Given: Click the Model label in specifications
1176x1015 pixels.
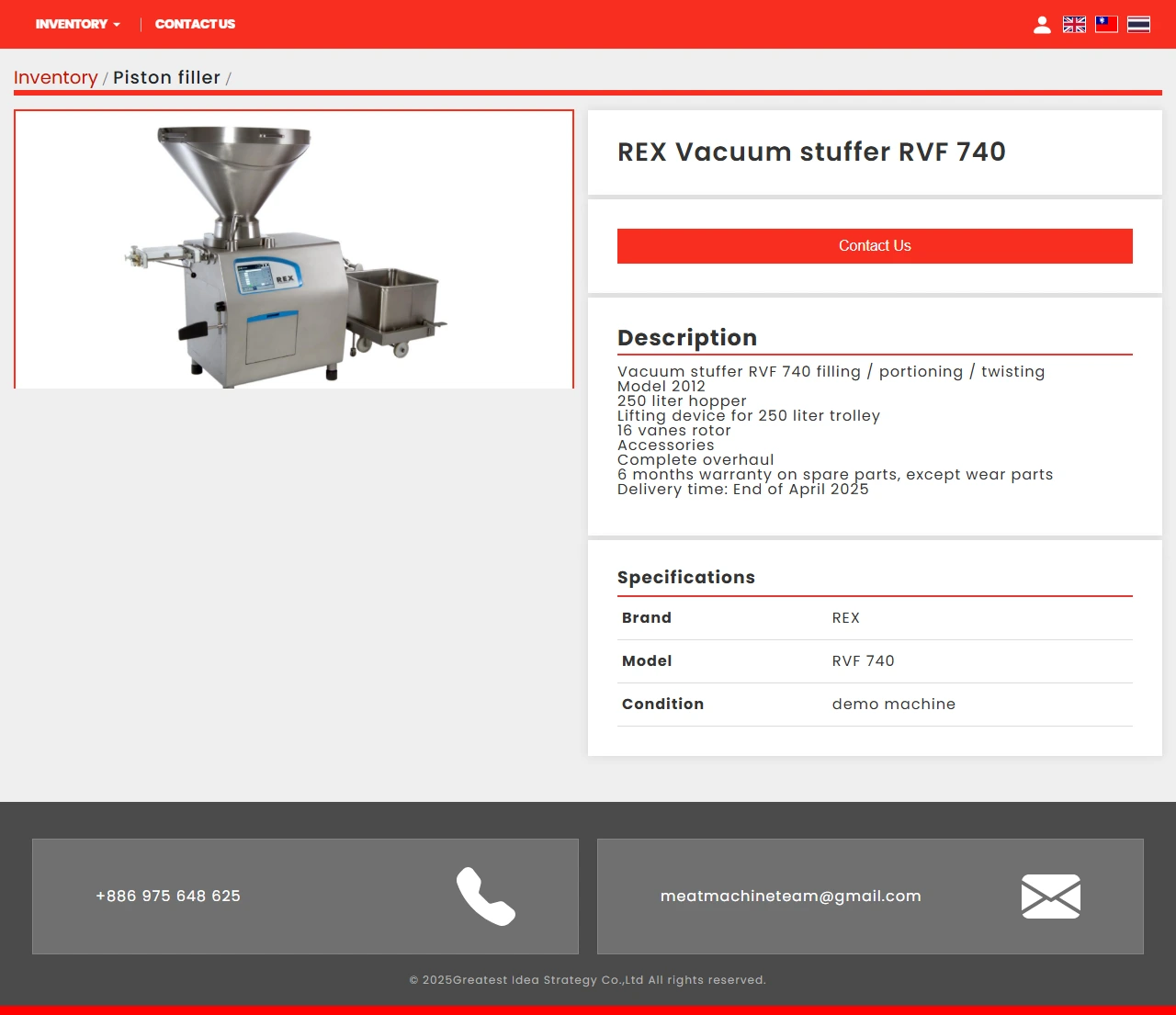Looking at the screenshot, I should [x=647, y=661].
